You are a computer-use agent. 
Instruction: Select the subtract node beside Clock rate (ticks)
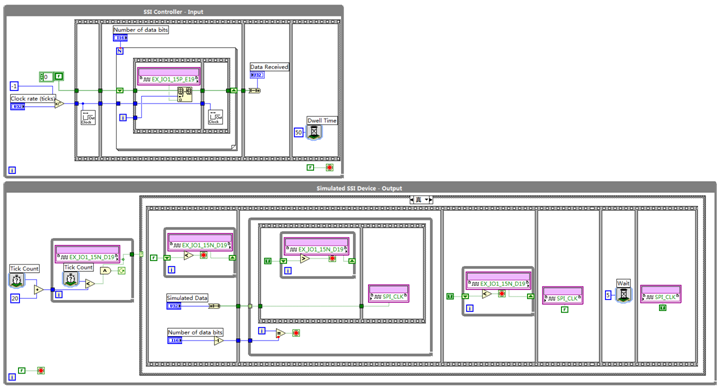(x=59, y=104)
